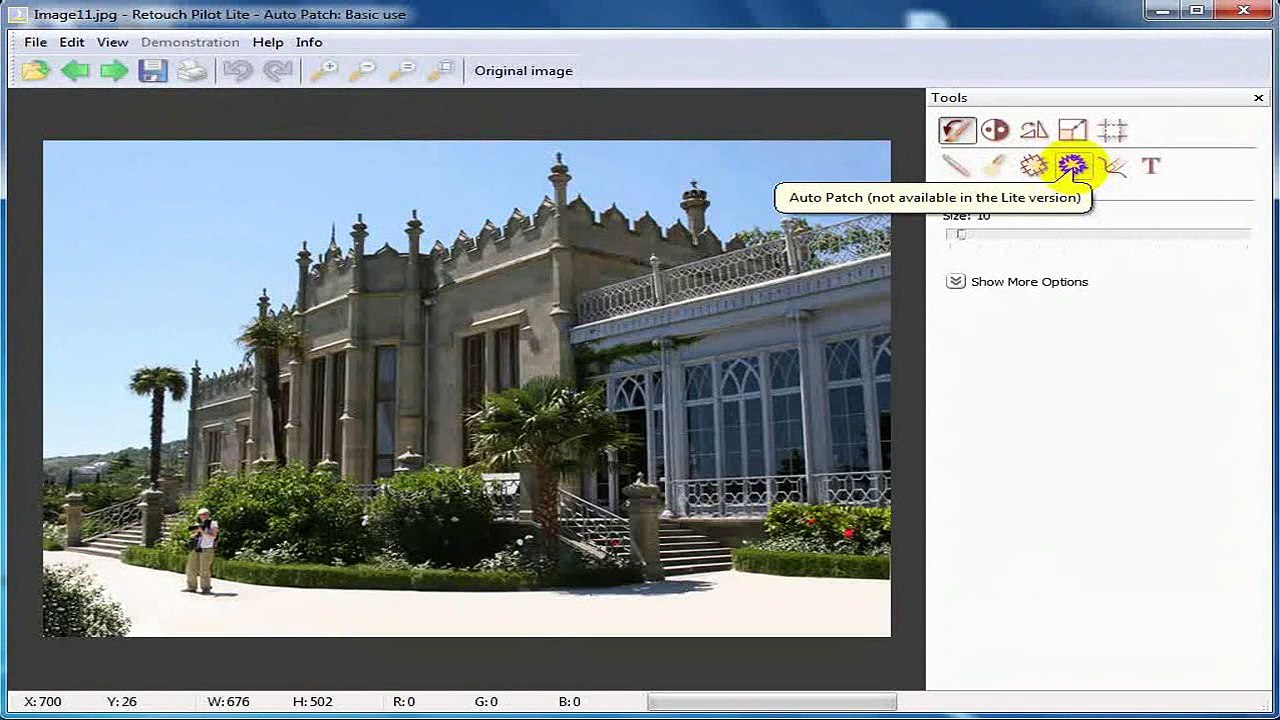Click the Size slider track
1280x720 pixels.
1098,235
